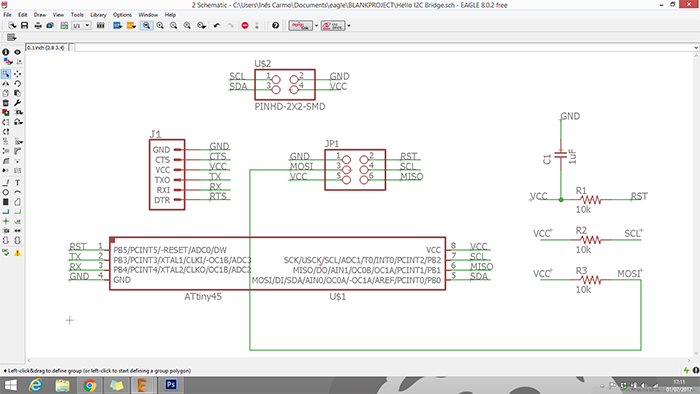Image resolution: width=700 pixels, height=394 pixels.
Task: Select the Paste tool
Action: (x=17, y=93)
